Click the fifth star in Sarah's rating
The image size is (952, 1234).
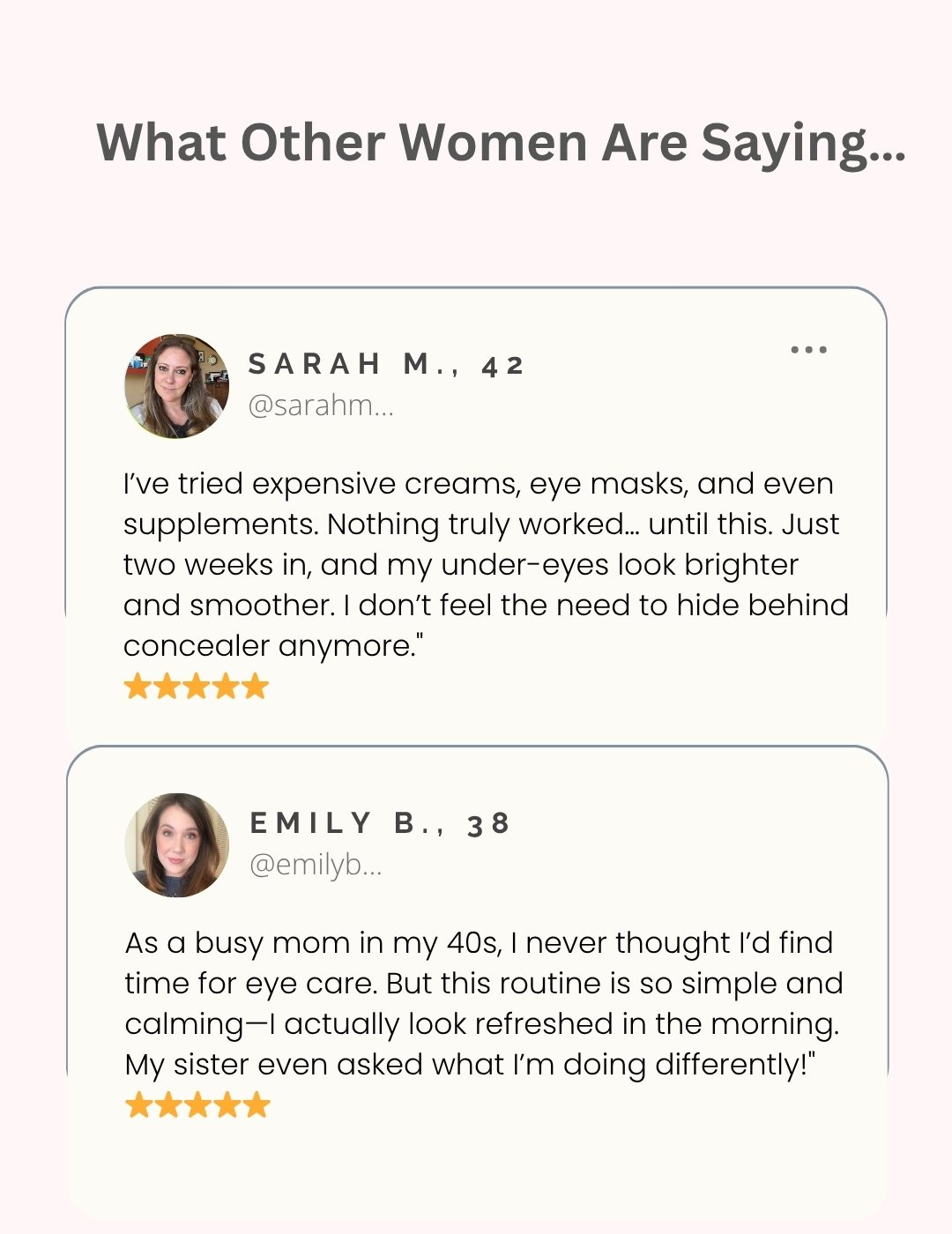click(255, 686)
